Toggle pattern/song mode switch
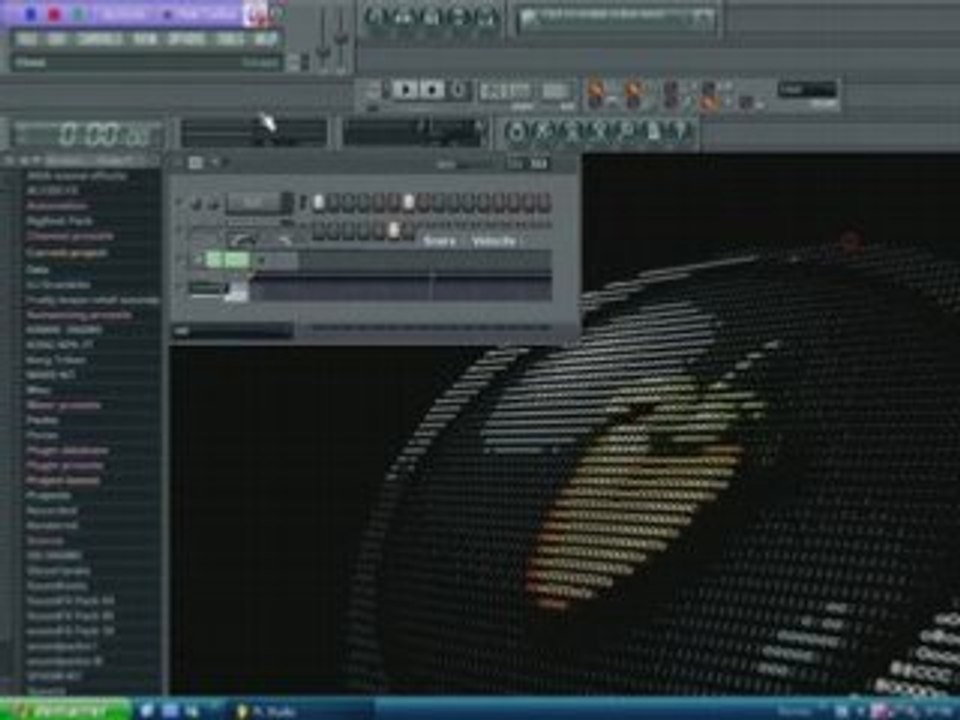The width and height of the screenshot is (960, 720). pos(372,92)
